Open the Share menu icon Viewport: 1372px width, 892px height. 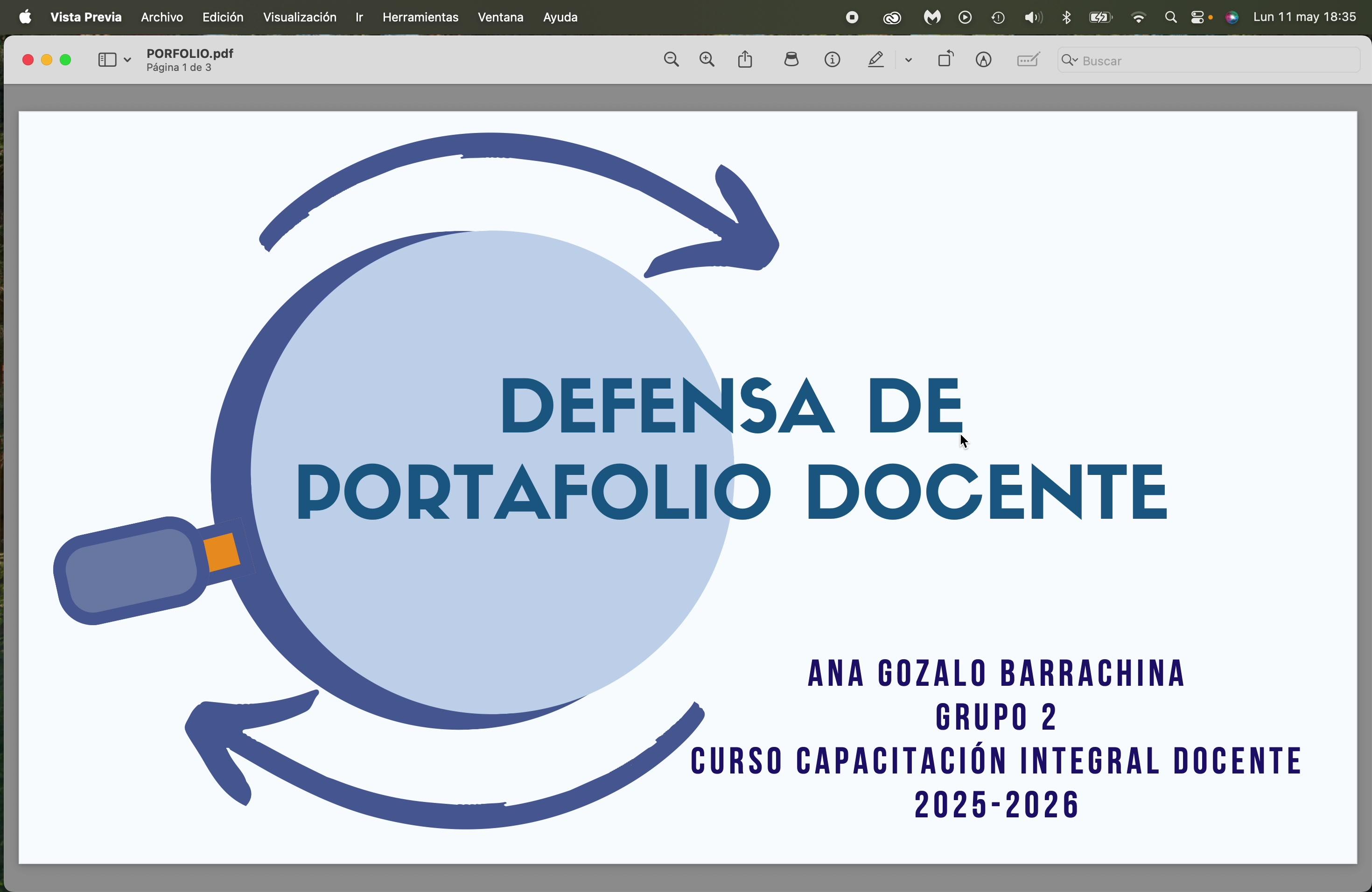click(x=745, y=59)
